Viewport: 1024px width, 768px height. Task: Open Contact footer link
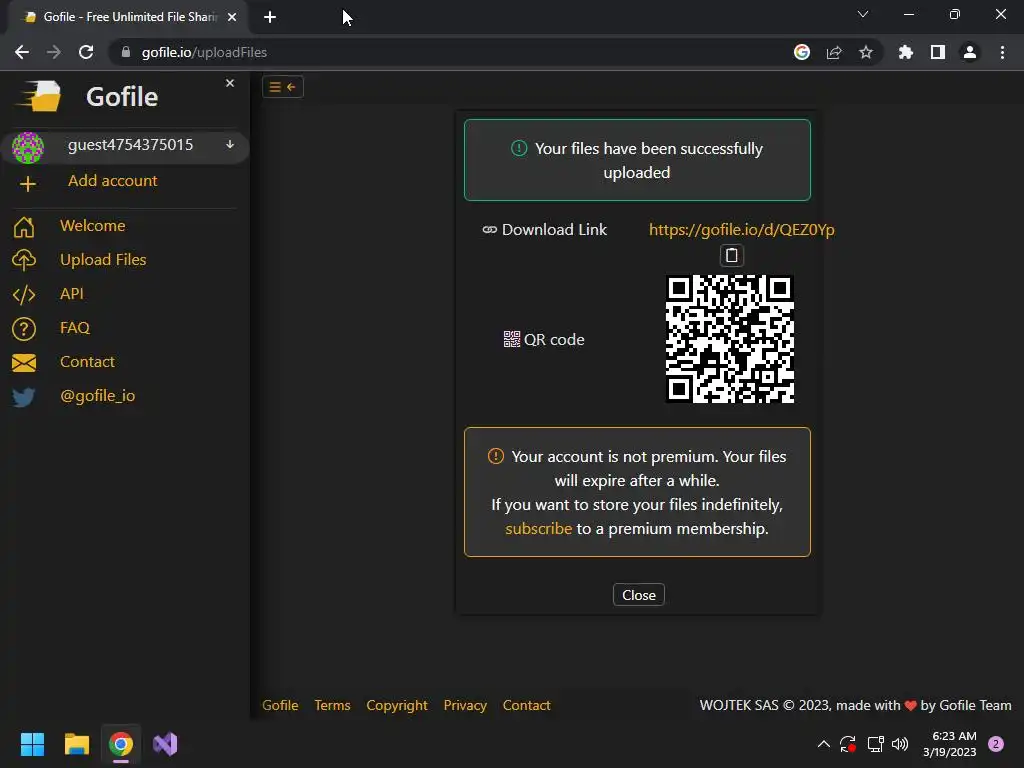pos(526,705)
